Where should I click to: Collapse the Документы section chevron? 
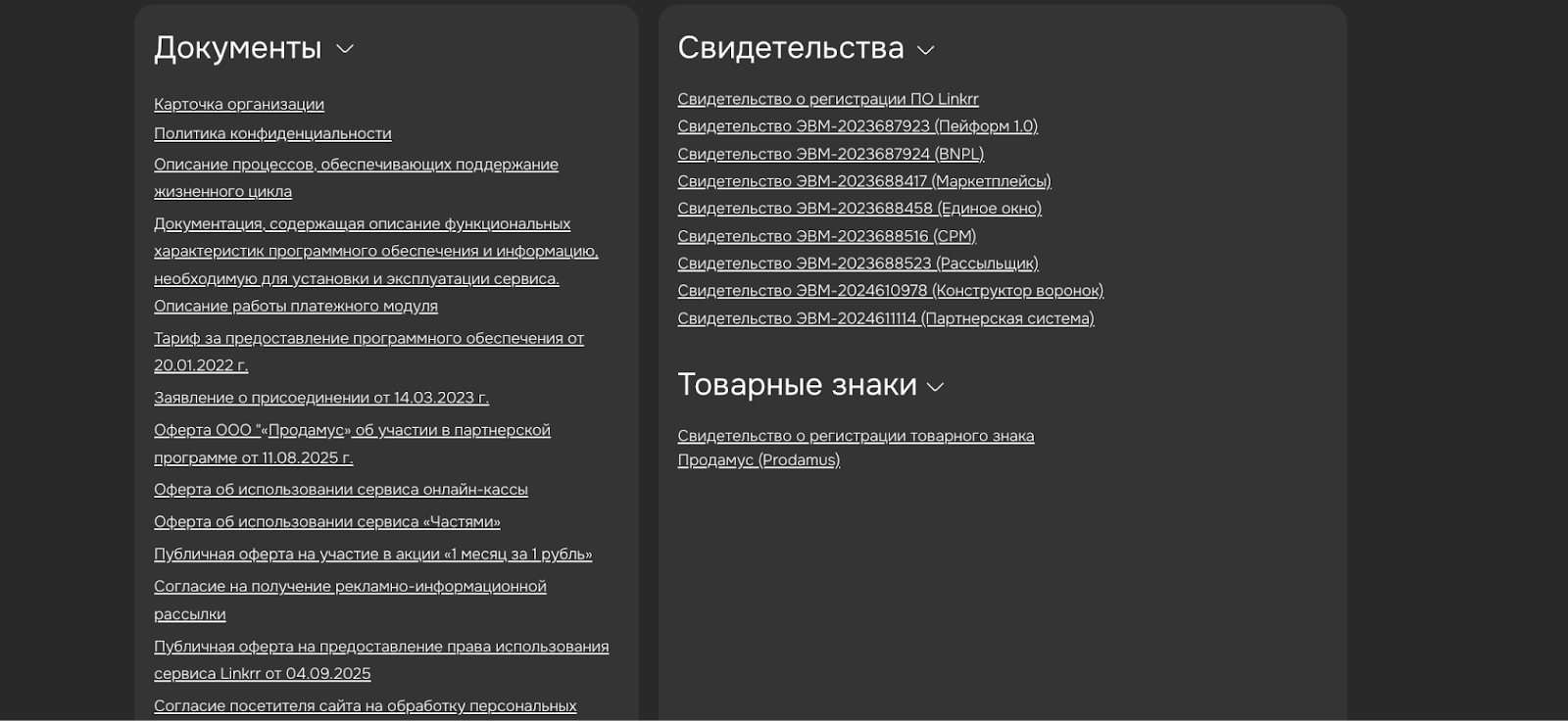345,49
